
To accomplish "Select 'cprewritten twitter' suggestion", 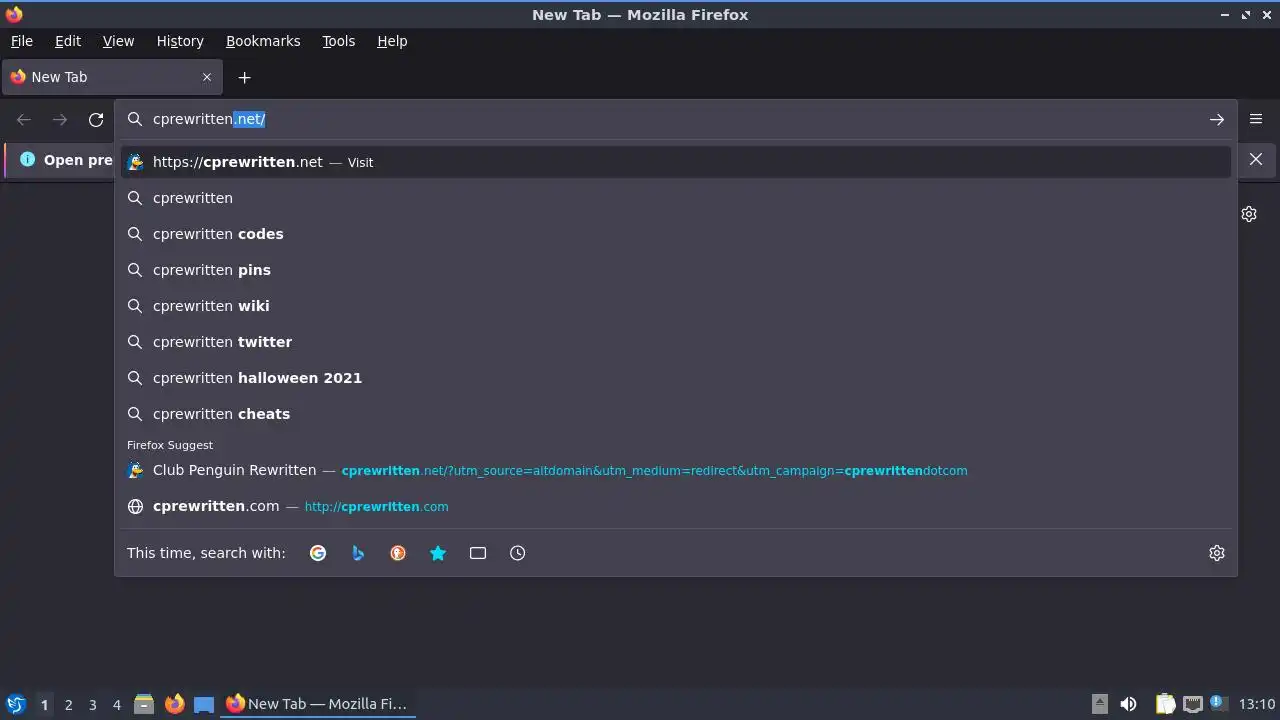I will (x=676, y=342).
